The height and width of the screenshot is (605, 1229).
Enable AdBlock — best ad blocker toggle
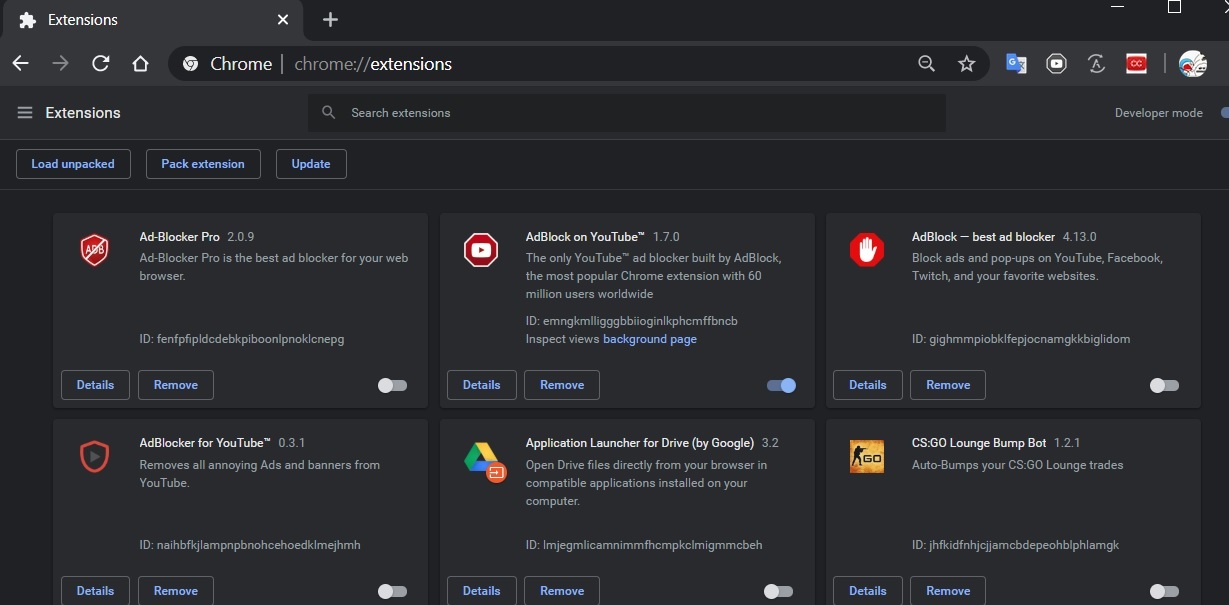[x=1164, y=385]
